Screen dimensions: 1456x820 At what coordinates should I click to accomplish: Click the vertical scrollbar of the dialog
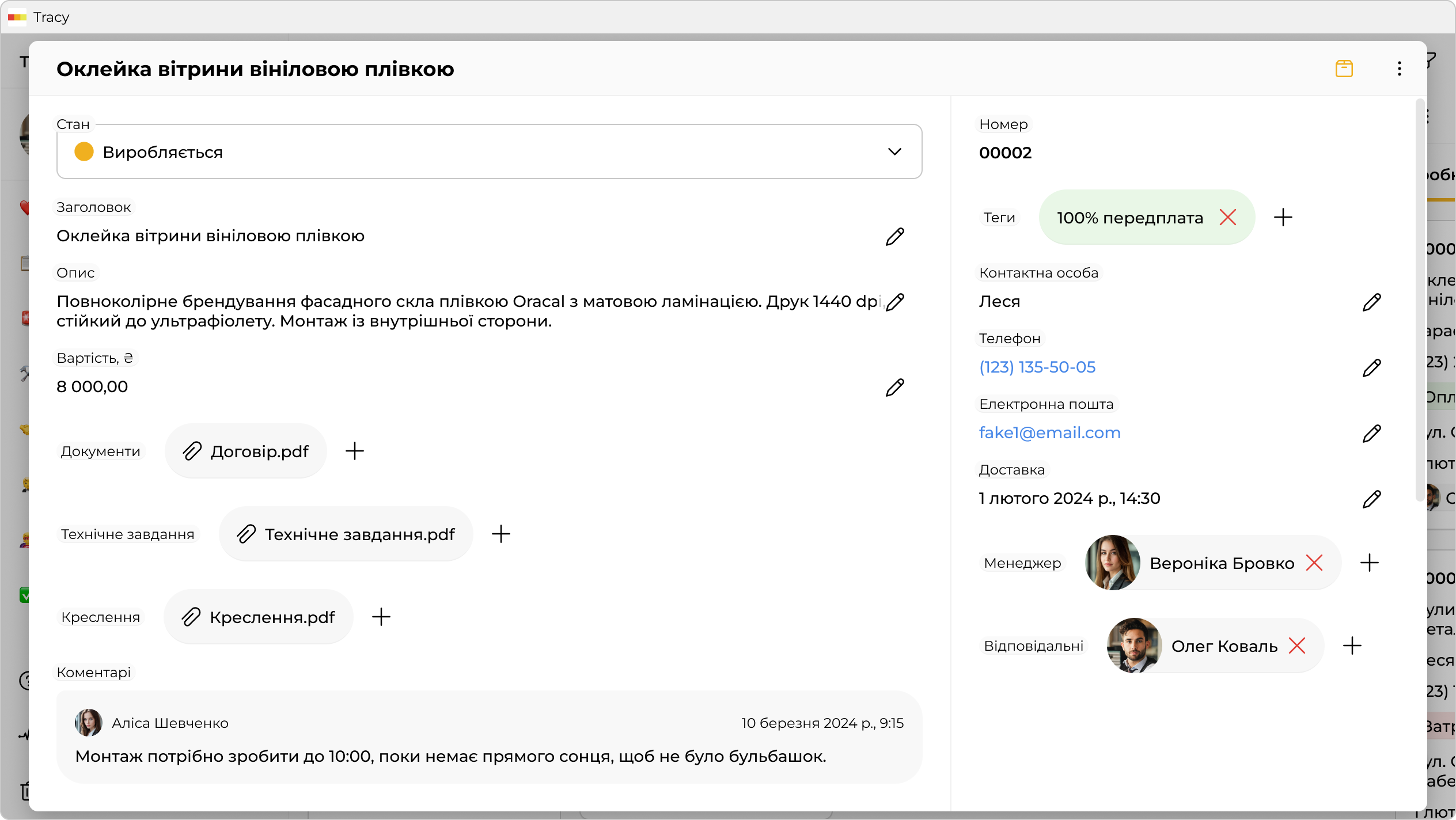click(x=1420, y=299)
